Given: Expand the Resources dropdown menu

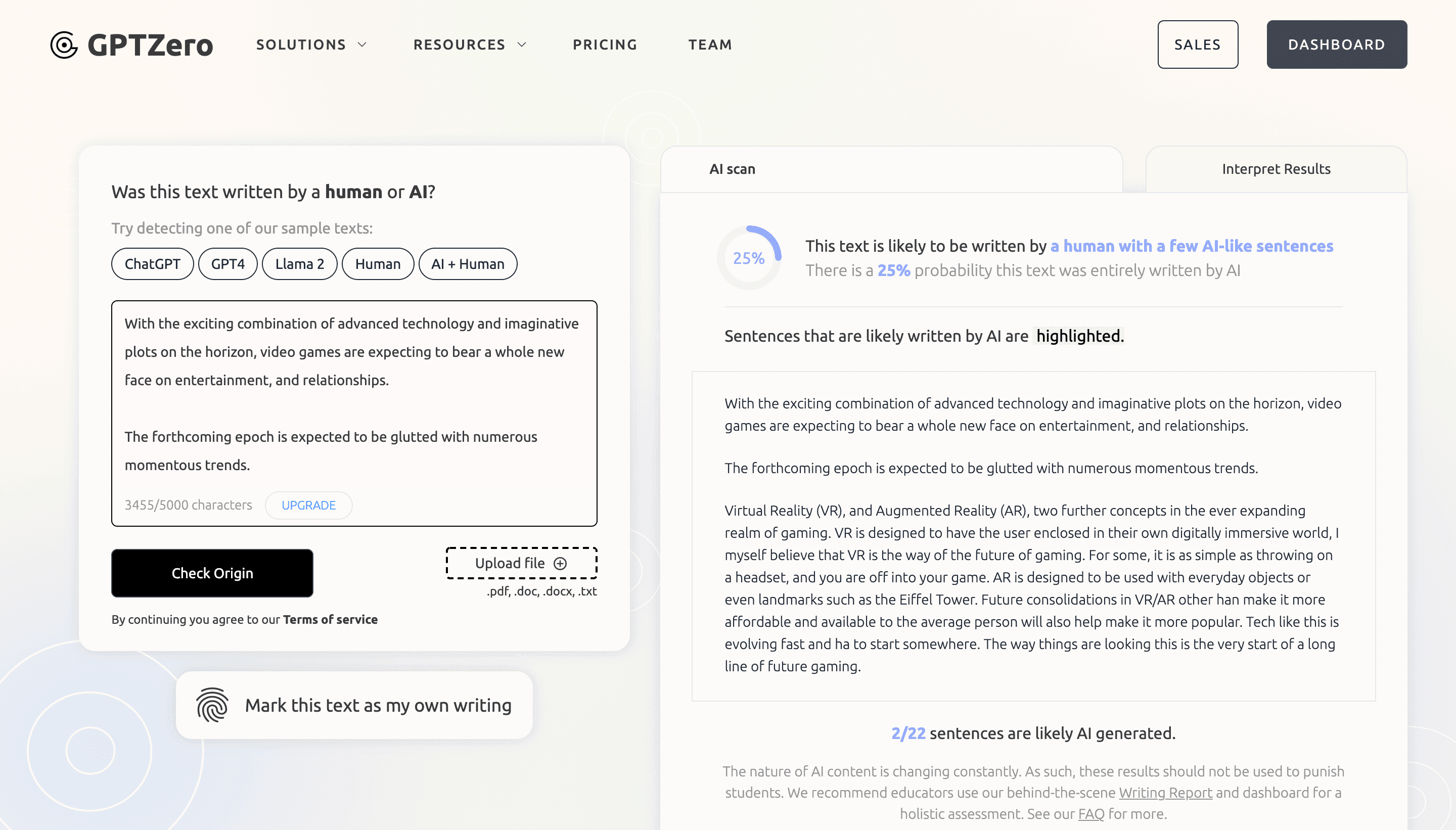Looking at the screenshot, I should tap(469, 44).
